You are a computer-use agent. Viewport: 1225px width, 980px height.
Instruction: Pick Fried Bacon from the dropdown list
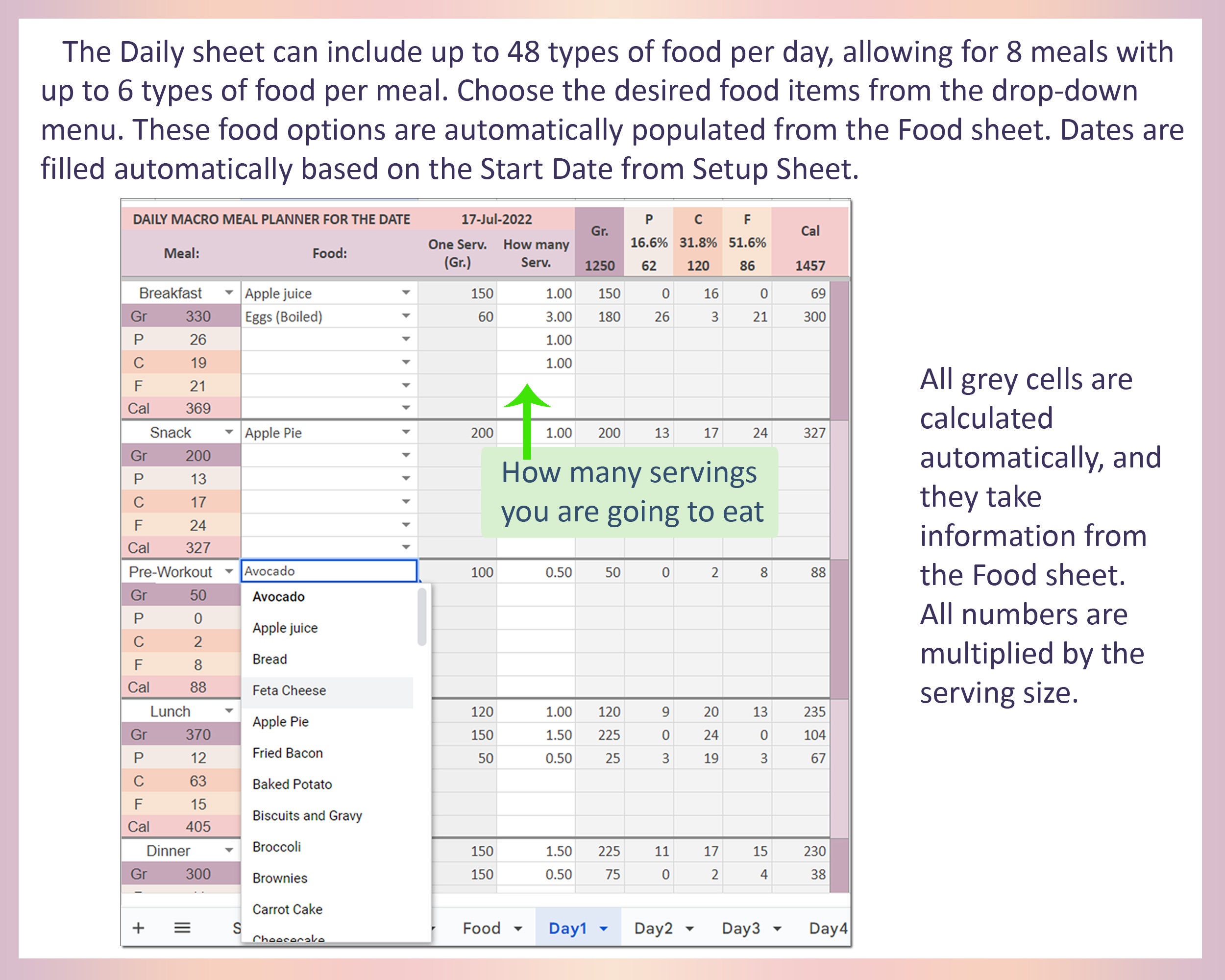click(327, 753)
